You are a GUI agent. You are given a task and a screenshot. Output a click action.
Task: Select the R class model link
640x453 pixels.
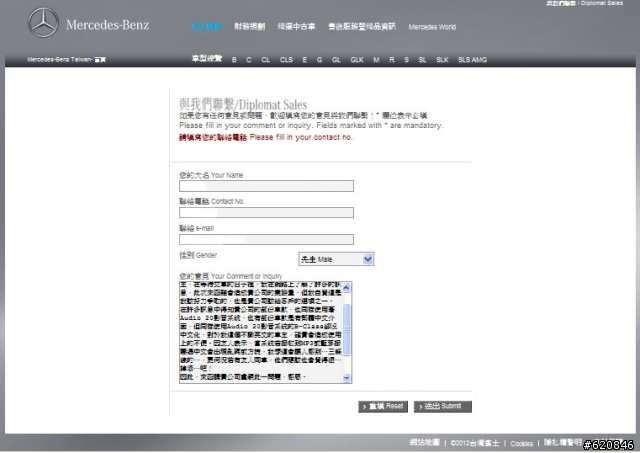pos(392,60)
